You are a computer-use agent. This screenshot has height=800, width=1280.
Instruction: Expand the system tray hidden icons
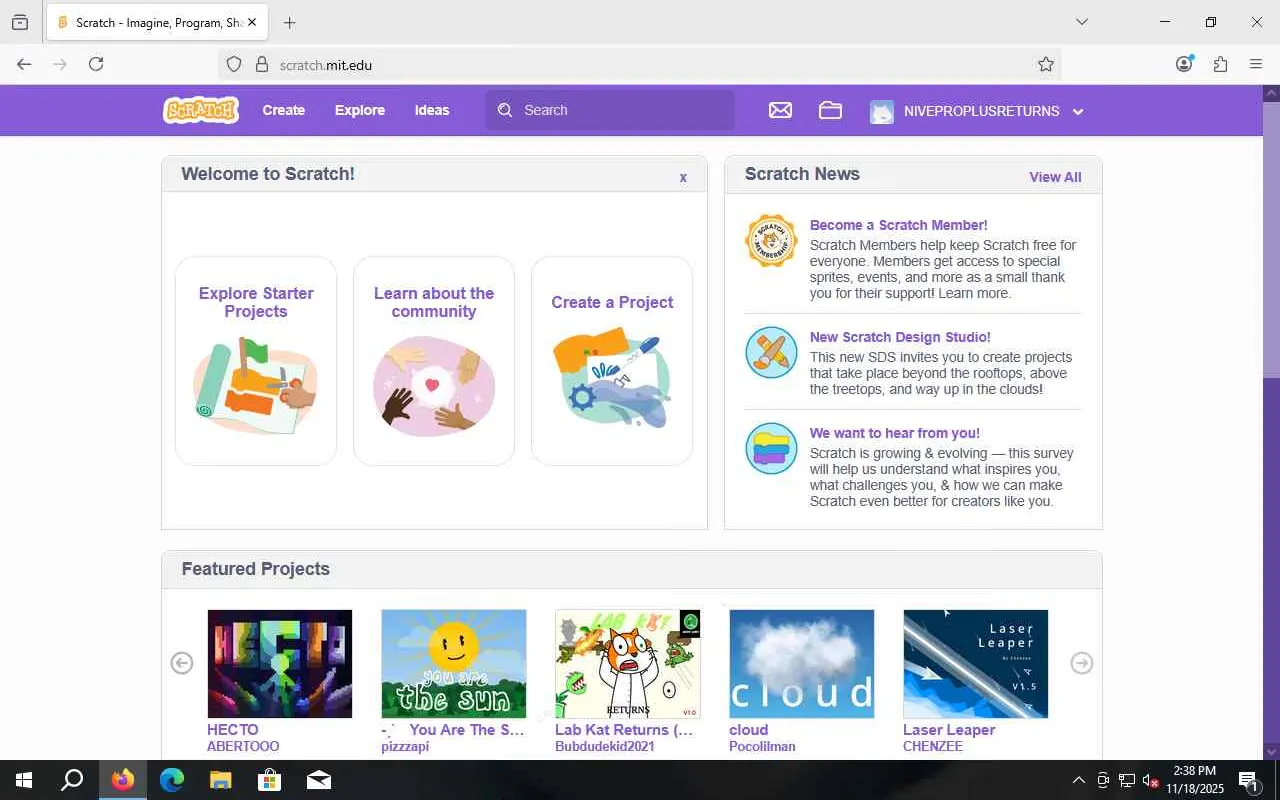tap(1078, 780)
